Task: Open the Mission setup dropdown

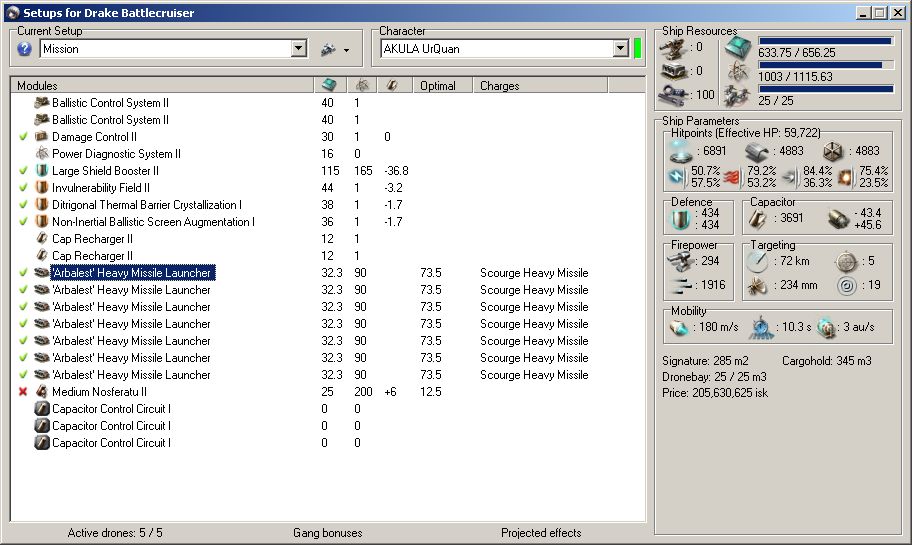Action: (x=299, y=48)
